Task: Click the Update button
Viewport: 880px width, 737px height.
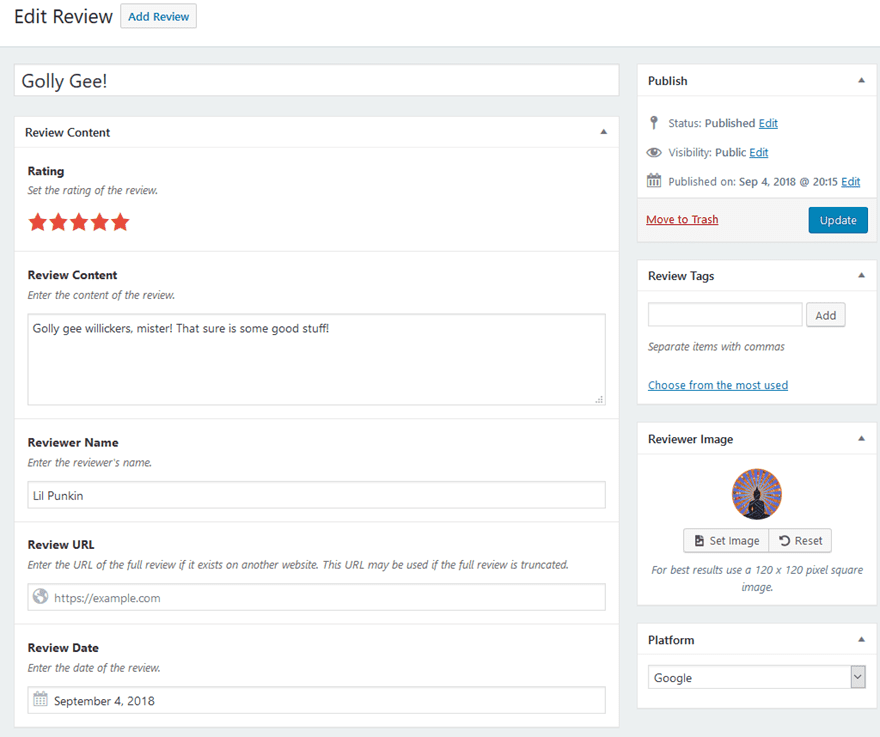Action: (x=838, y=219)
